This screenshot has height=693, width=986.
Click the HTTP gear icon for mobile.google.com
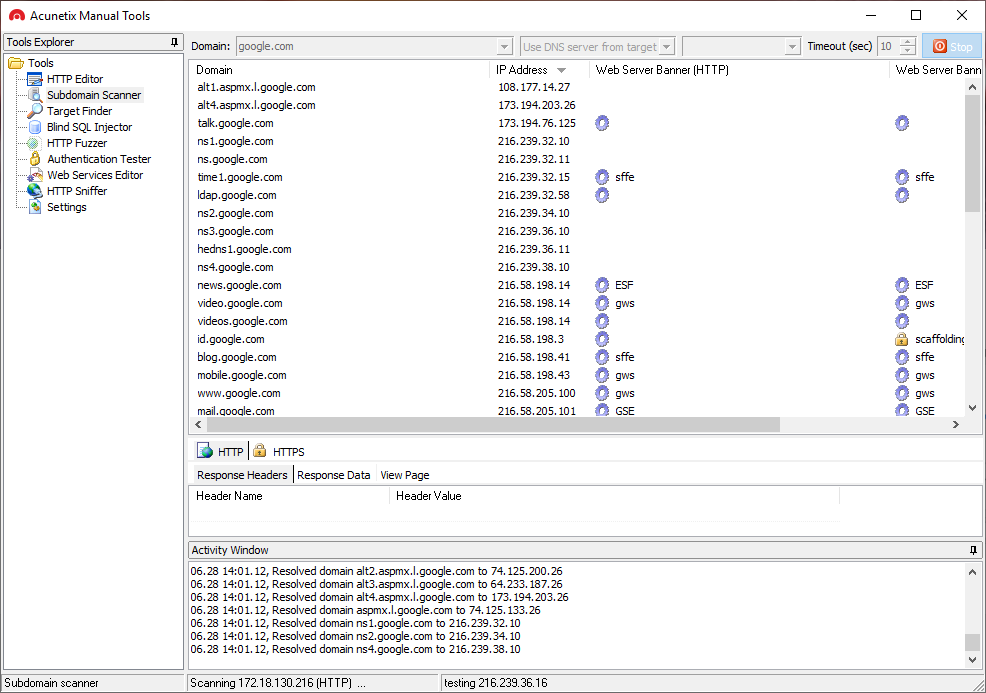click(602, 375)
